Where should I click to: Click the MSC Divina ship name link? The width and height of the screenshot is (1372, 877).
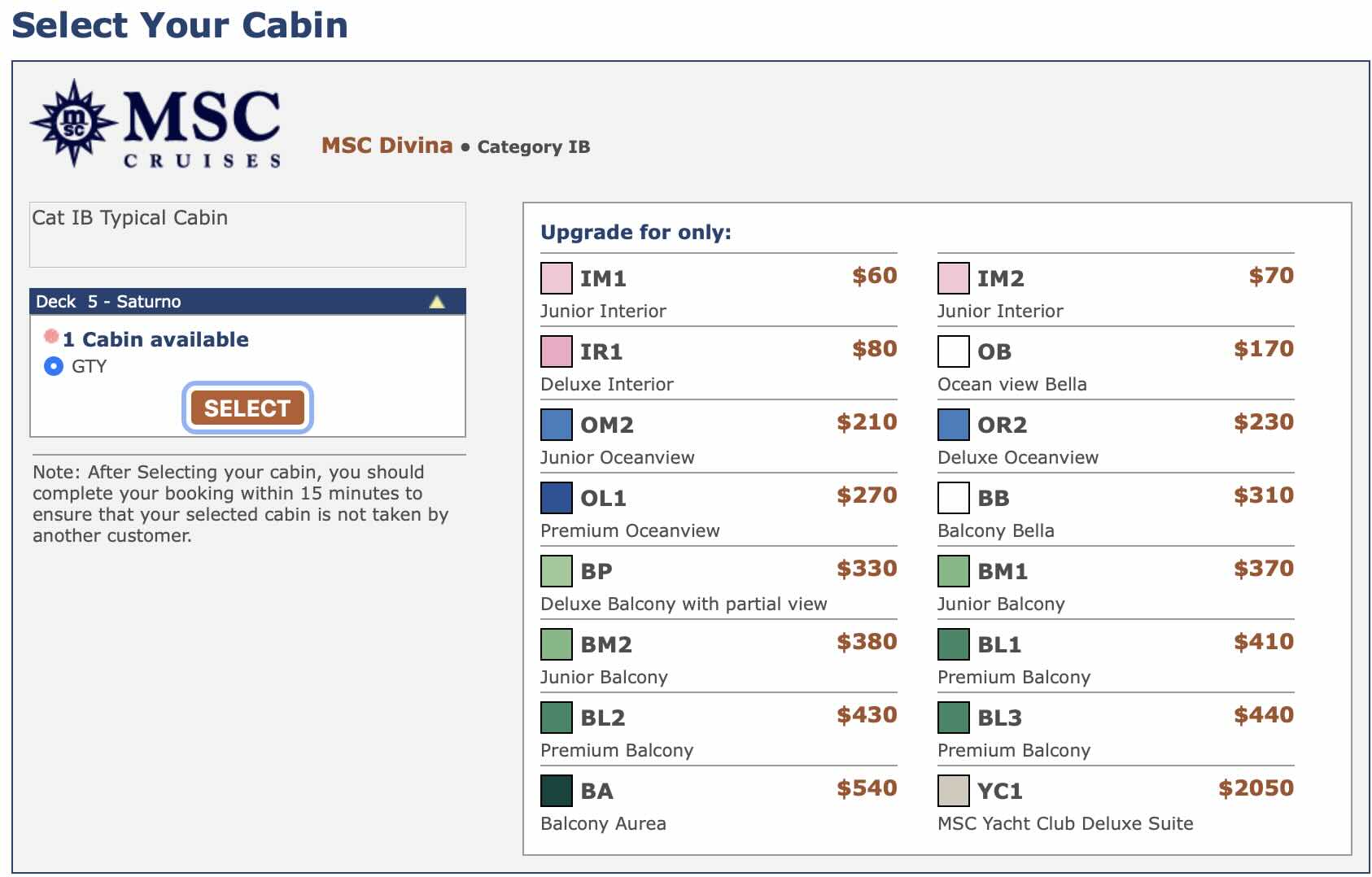pyautogui.click(x=387, y=146)
